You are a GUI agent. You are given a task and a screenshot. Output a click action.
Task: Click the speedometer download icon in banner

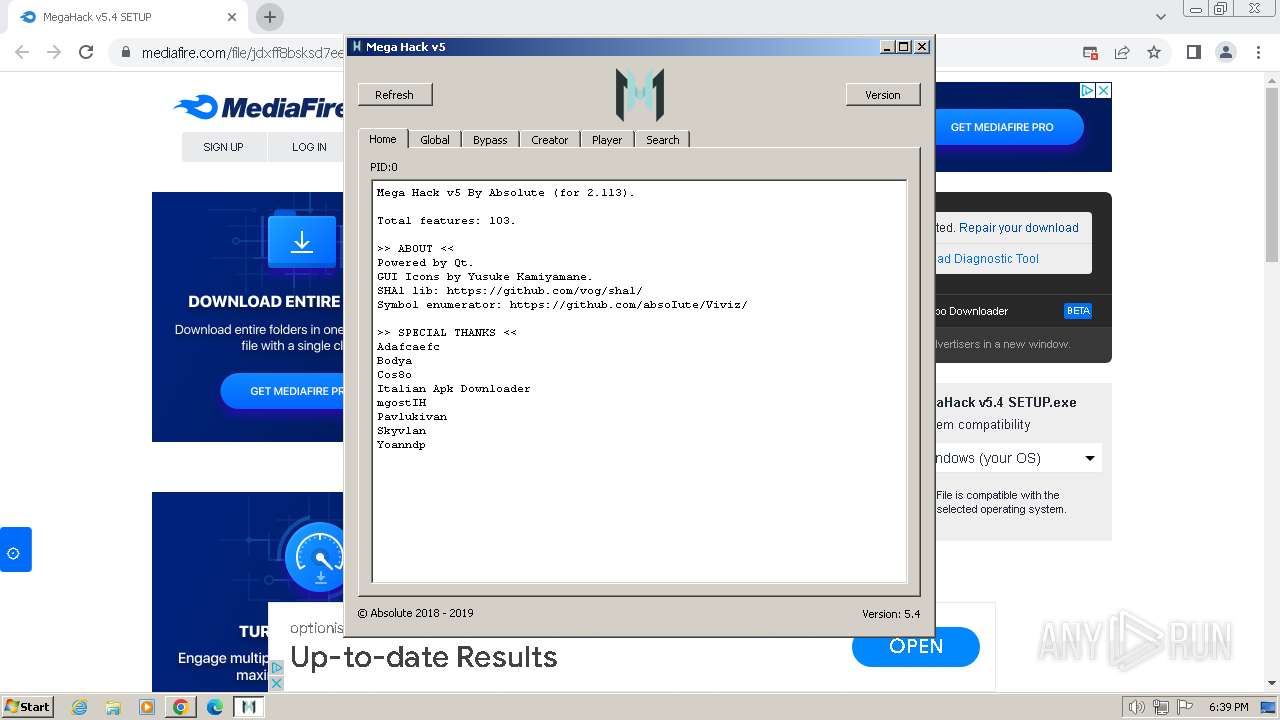[x=316, y=558]
